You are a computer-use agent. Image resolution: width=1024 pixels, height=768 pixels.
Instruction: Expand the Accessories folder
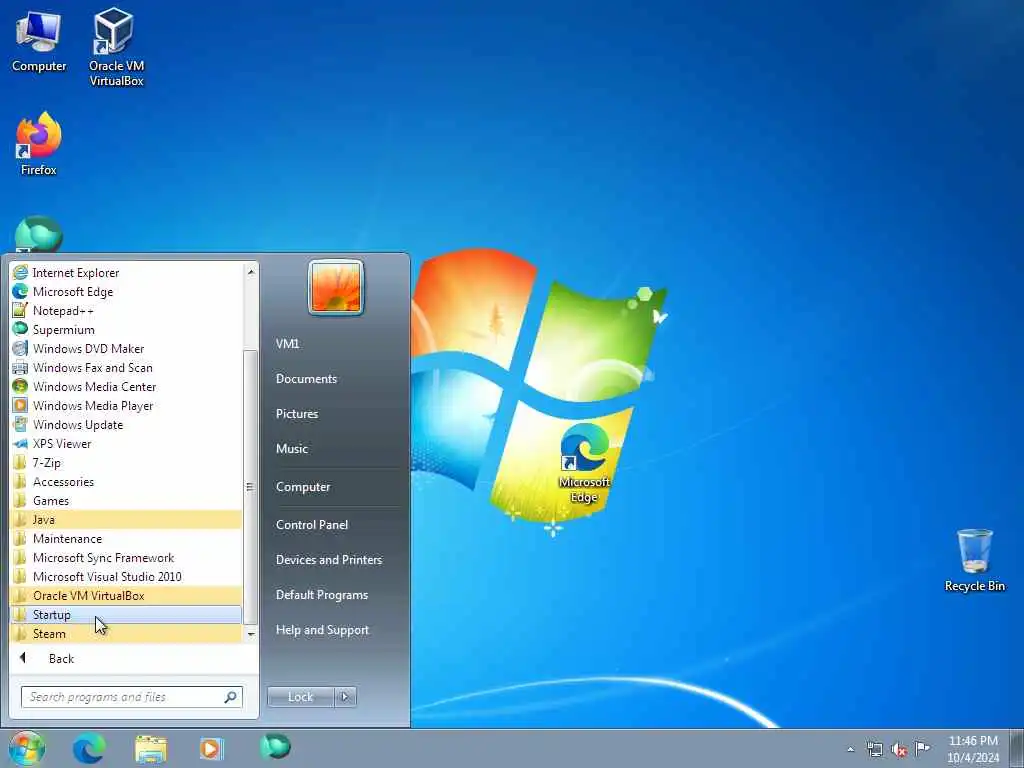point(126,481)
